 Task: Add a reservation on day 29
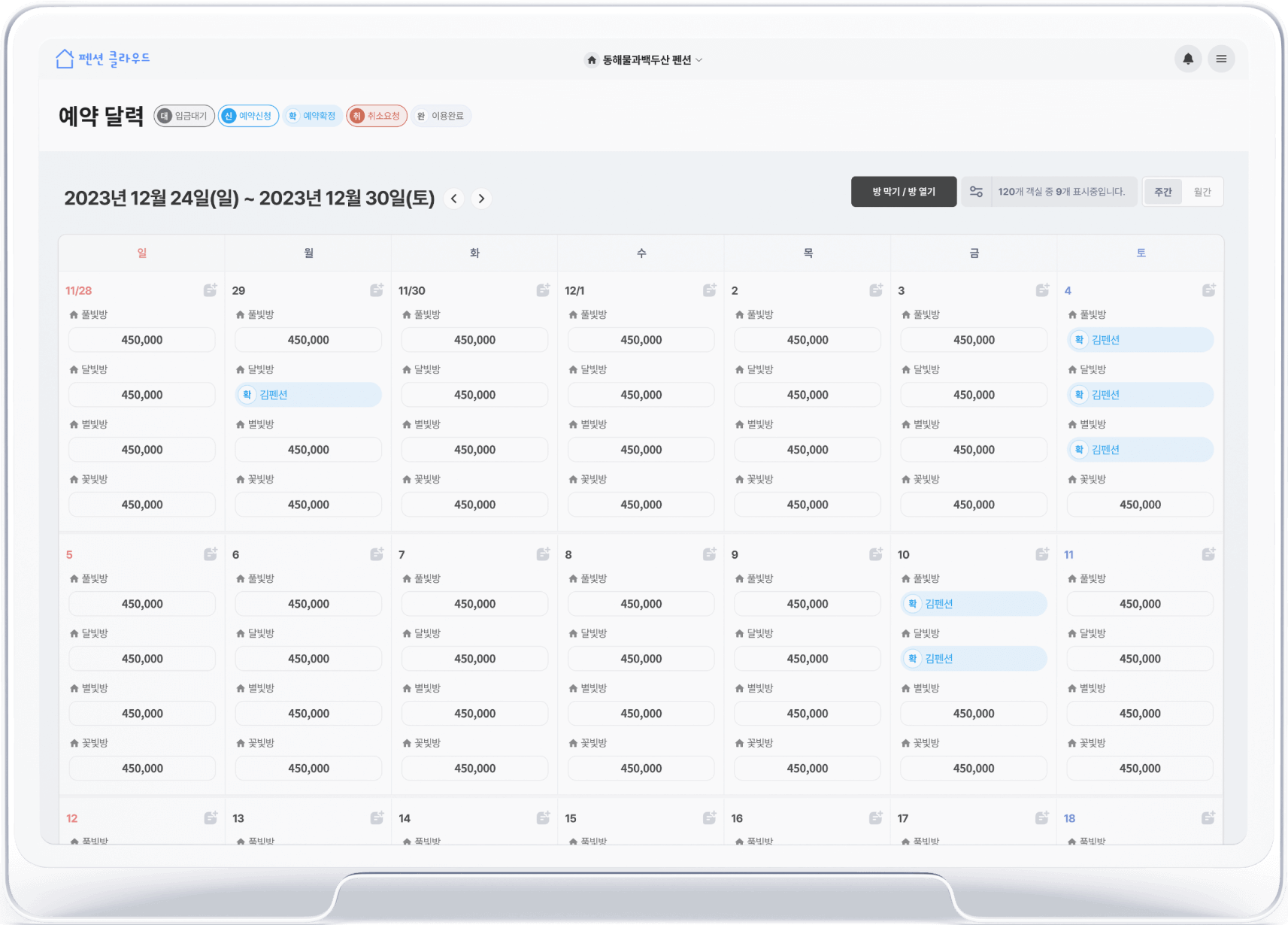pos(377,290)
